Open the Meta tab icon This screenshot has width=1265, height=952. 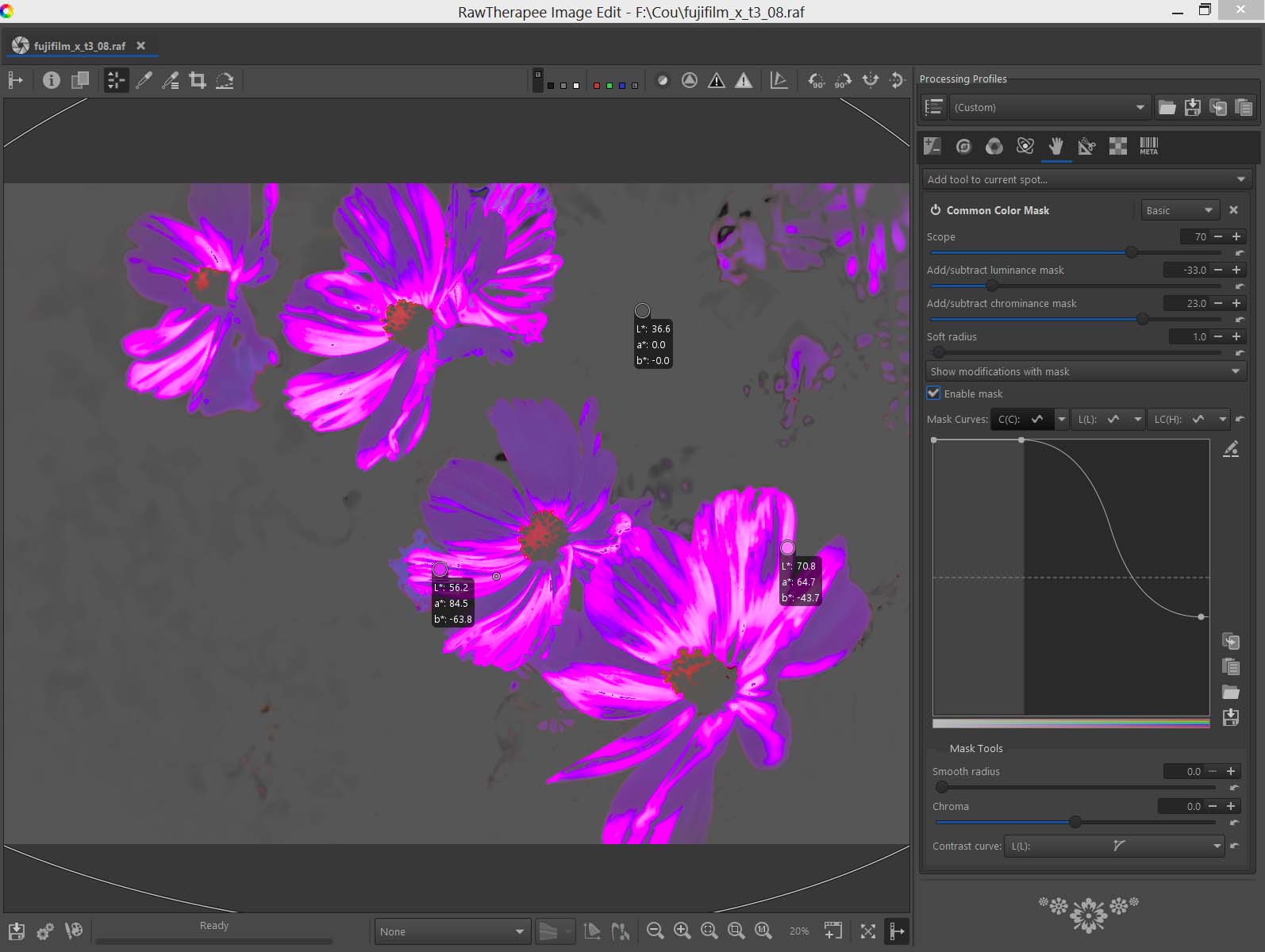[x=1148, y=146]
